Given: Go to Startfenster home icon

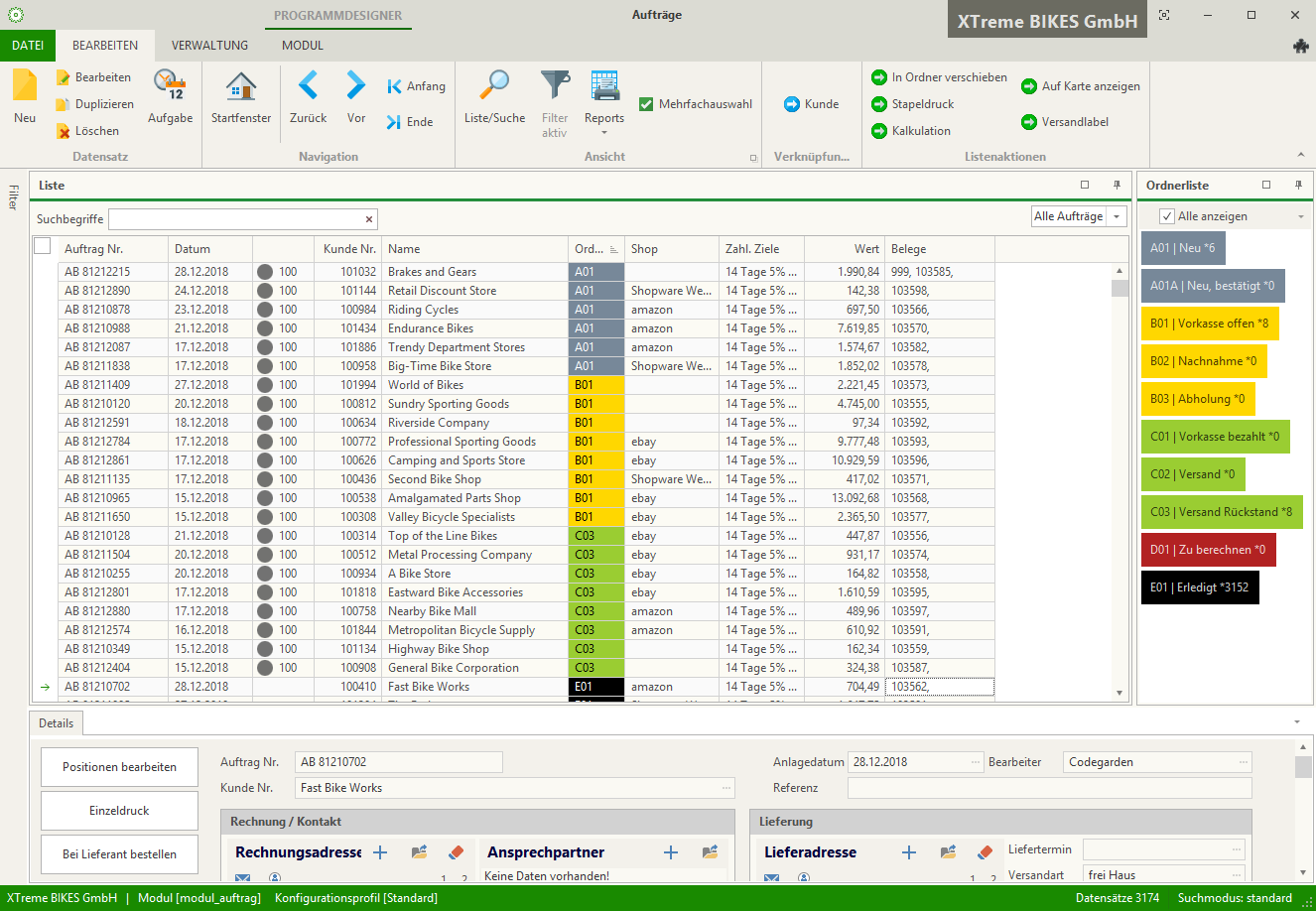Looking at the screenshot, I should coord(241,86).
